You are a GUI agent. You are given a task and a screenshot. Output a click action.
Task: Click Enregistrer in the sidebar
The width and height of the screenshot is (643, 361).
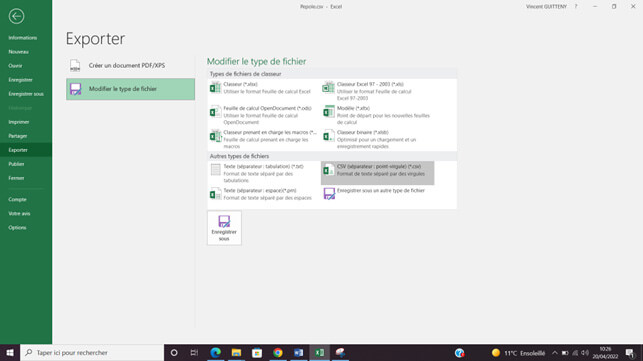coord(21,80)
